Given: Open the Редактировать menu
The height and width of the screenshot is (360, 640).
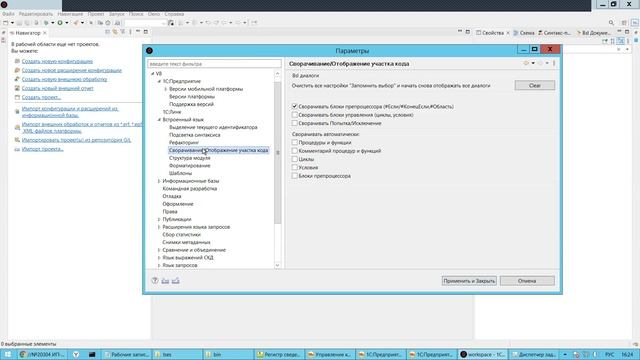Looking at the screenshot, I should coord(36,14).
